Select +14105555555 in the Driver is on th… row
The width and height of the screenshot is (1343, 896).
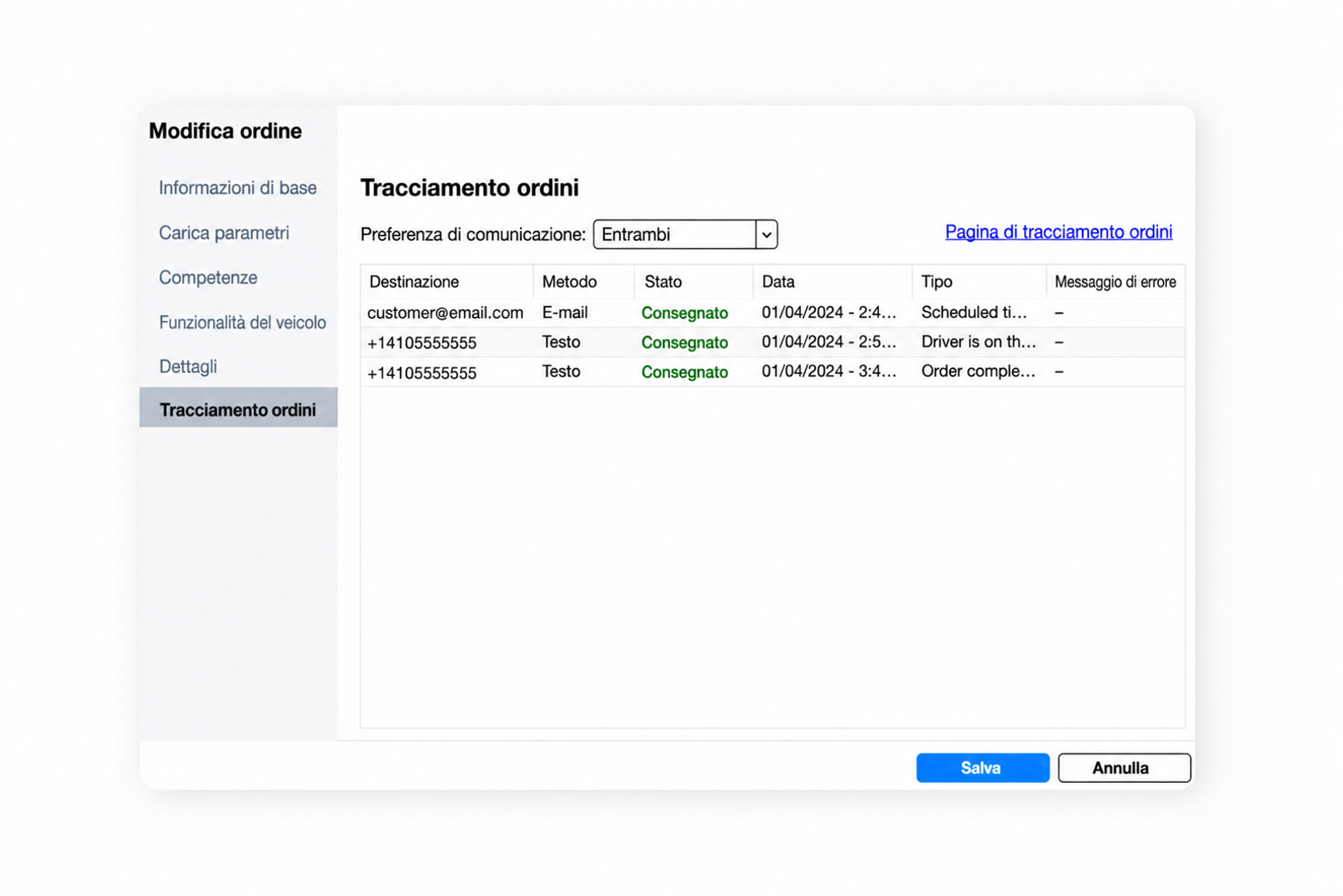tap(422, 343)
